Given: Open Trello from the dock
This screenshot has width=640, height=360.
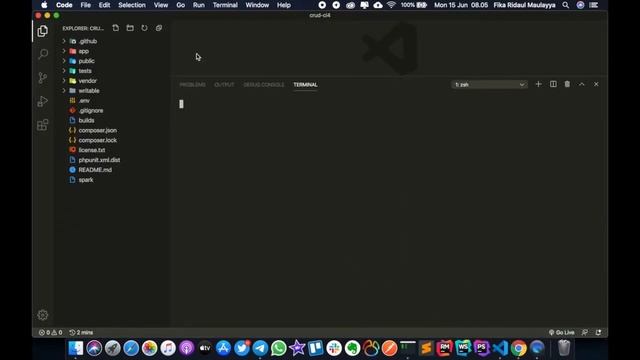Looking at the screenshot, I should click(316, 348).
